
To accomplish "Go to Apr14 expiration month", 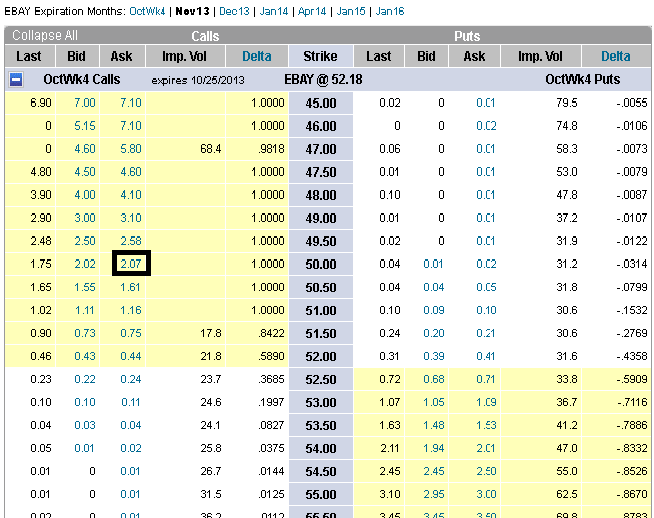I will point(312,11).
